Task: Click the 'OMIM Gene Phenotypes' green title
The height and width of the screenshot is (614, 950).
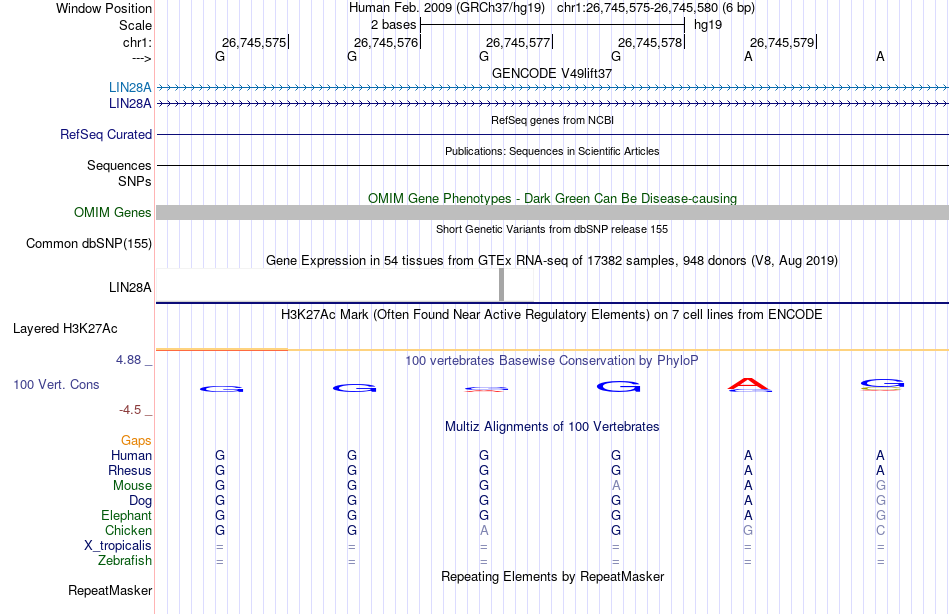Action: pos(552,198)
